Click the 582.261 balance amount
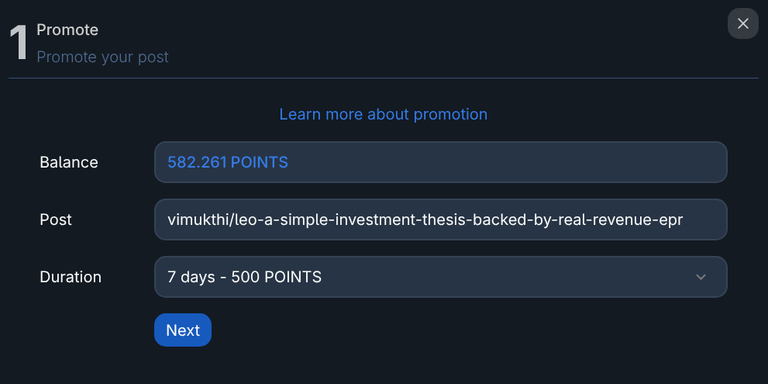Viewport: 768px width, 384px height. point(197,163)
